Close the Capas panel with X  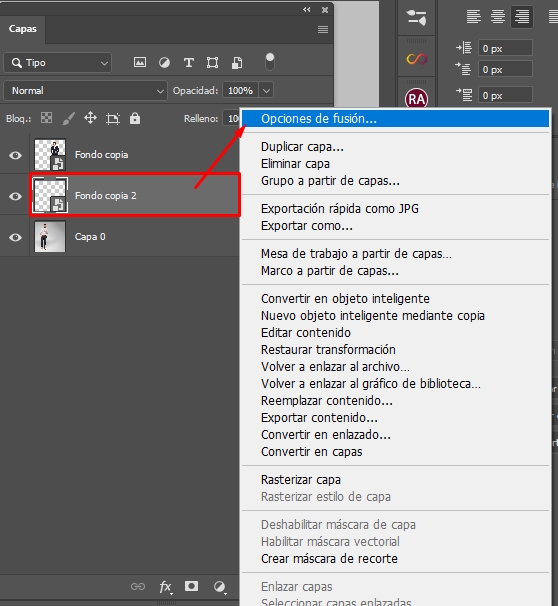click(325, 10)
